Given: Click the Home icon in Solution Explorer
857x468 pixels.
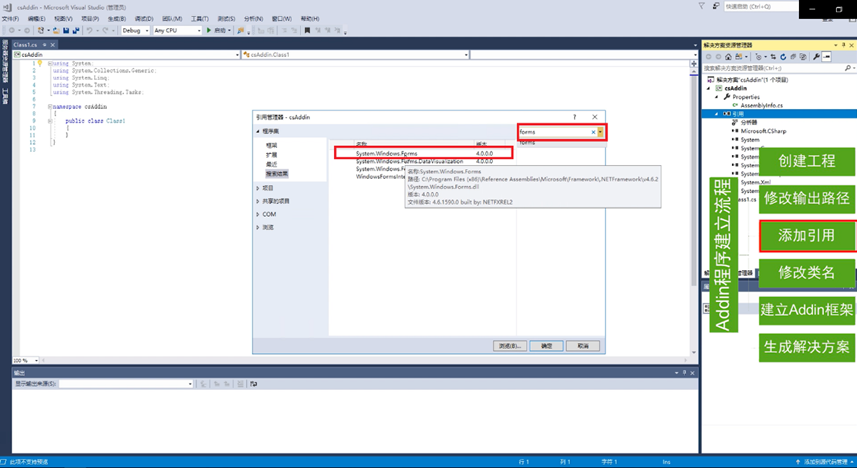Looking at the screenshot, I should (x=728, y=56).
